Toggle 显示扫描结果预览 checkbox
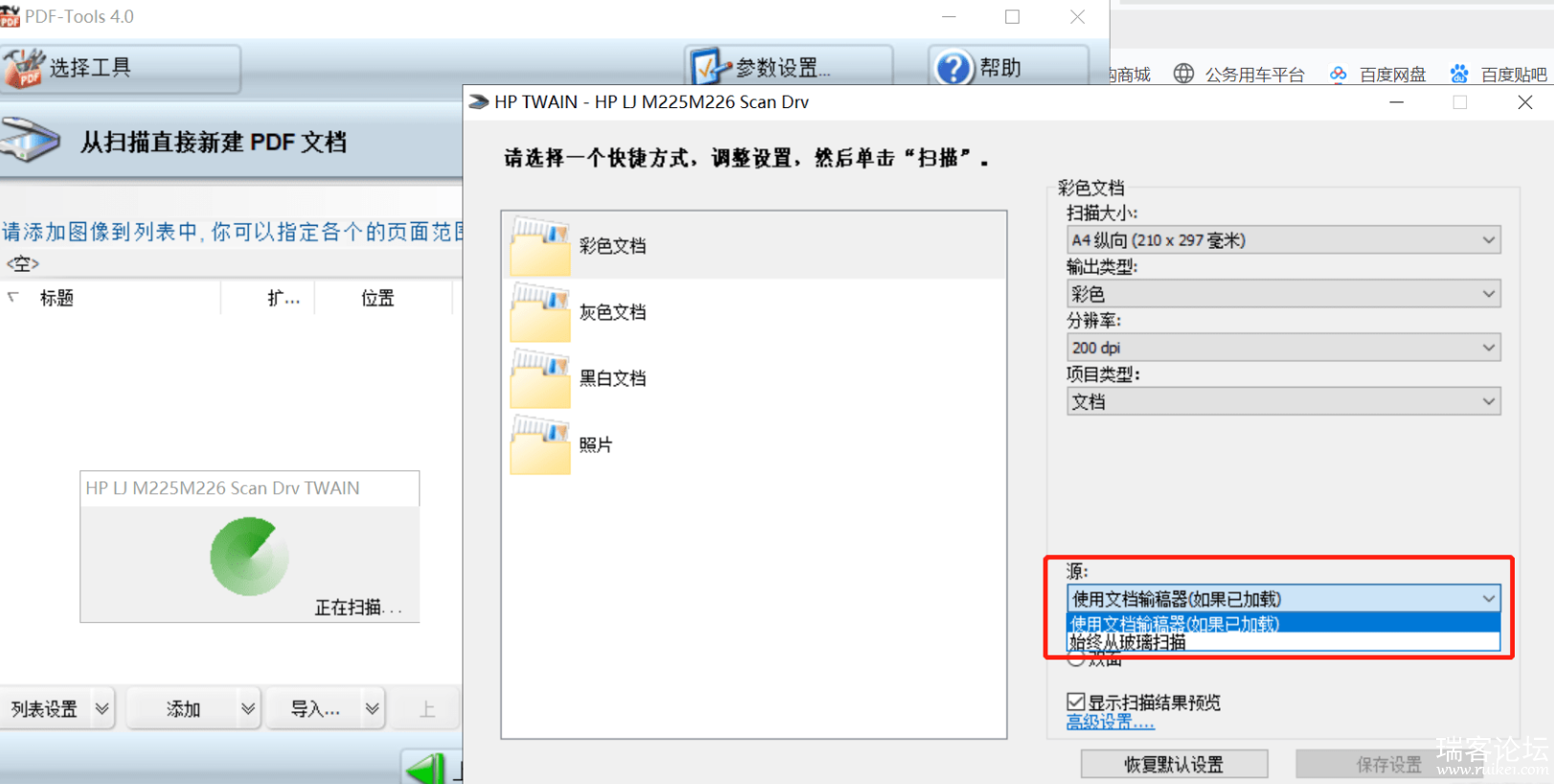The height and width of the screenshot is (784, 1554). 1076,703
